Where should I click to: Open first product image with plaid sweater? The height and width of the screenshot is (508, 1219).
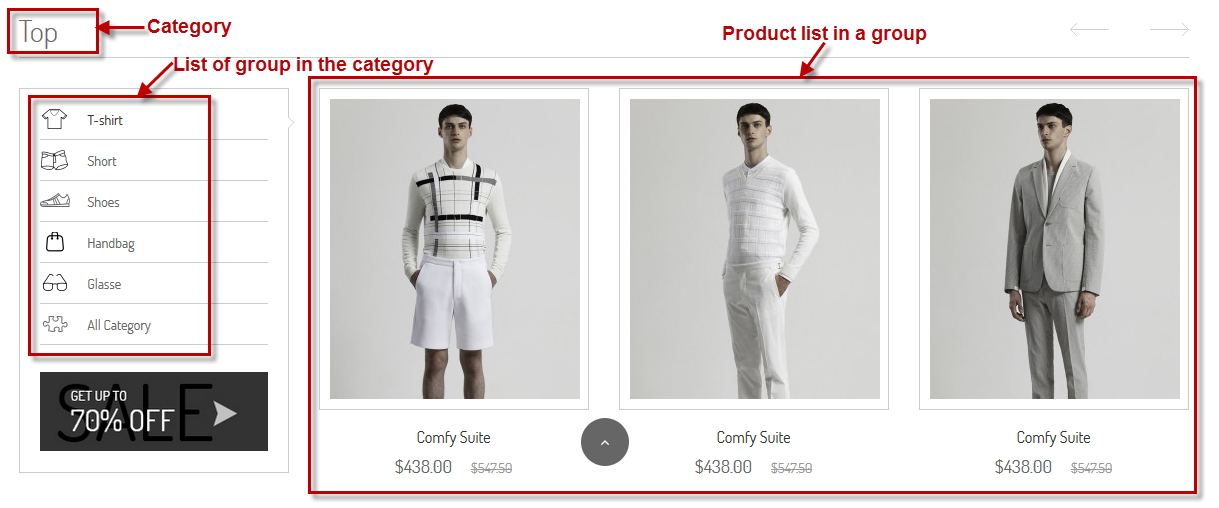pyautogui.click(x=455, y=249)
